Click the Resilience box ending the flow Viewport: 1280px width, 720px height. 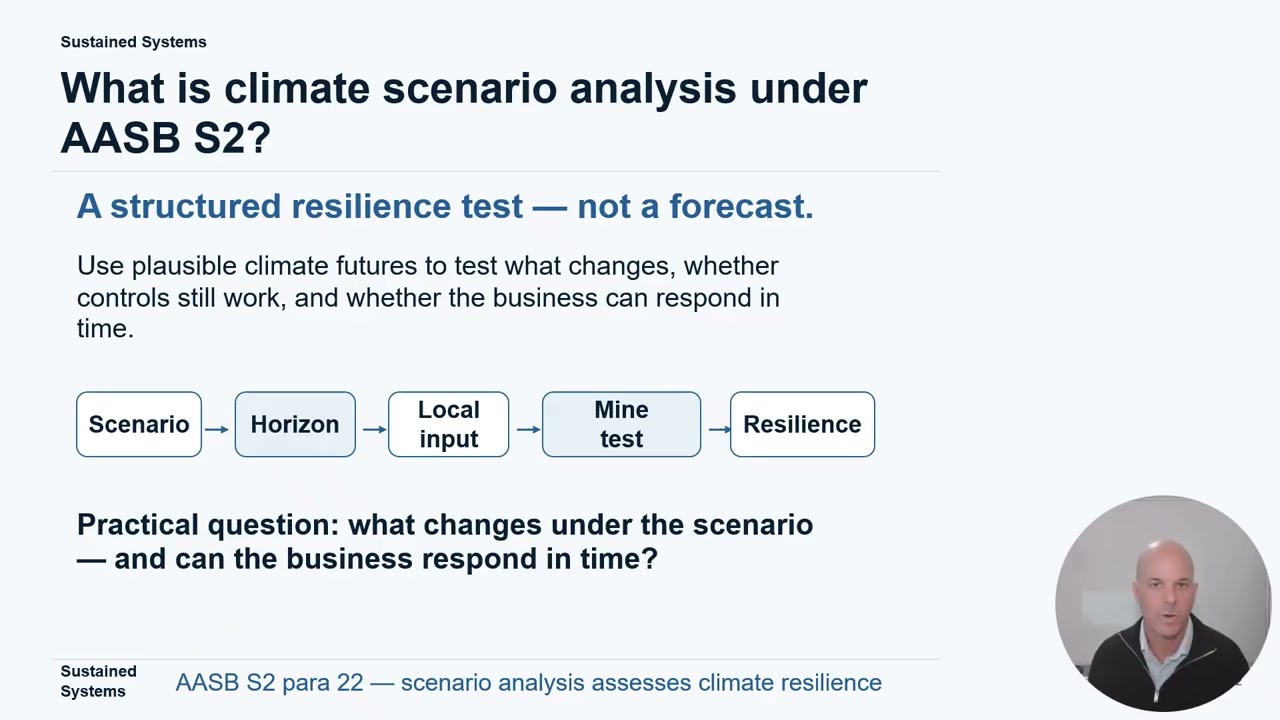tap(802, 424)
